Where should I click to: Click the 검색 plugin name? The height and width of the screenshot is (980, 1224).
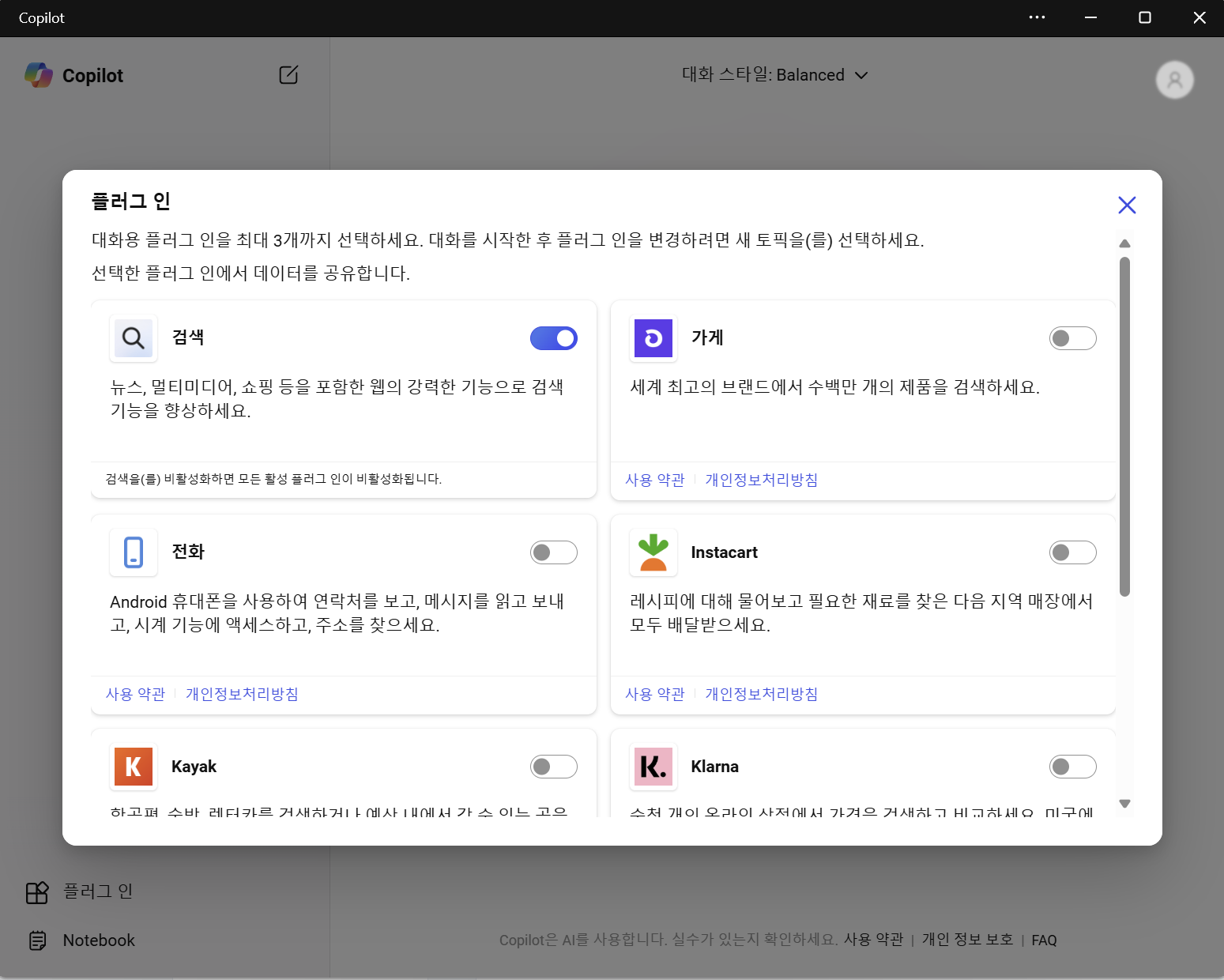point(188,337)
